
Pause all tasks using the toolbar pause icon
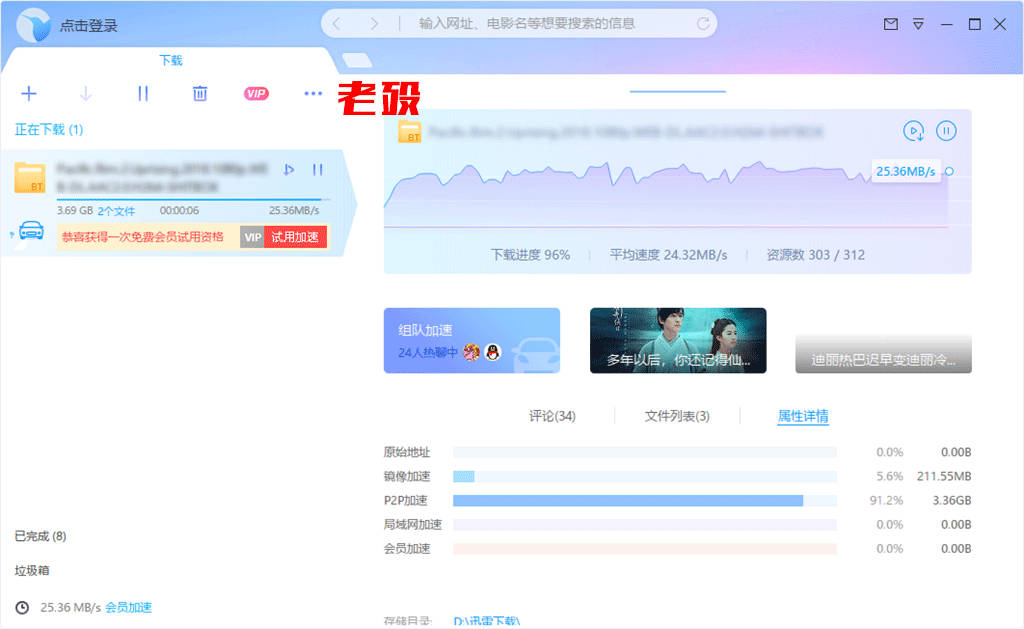tap(143, 93)
